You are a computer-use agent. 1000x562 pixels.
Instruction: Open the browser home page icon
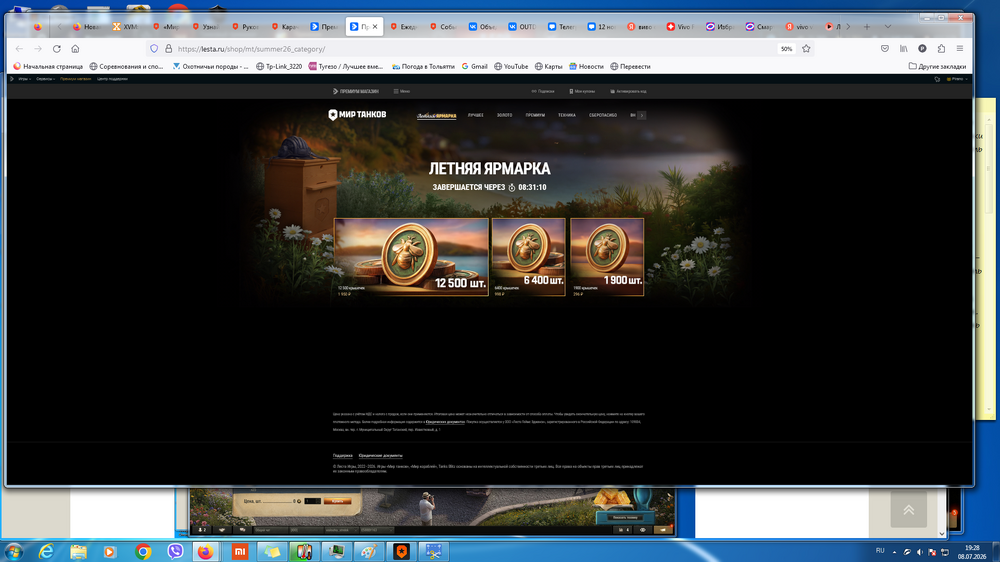click(75, 48)
